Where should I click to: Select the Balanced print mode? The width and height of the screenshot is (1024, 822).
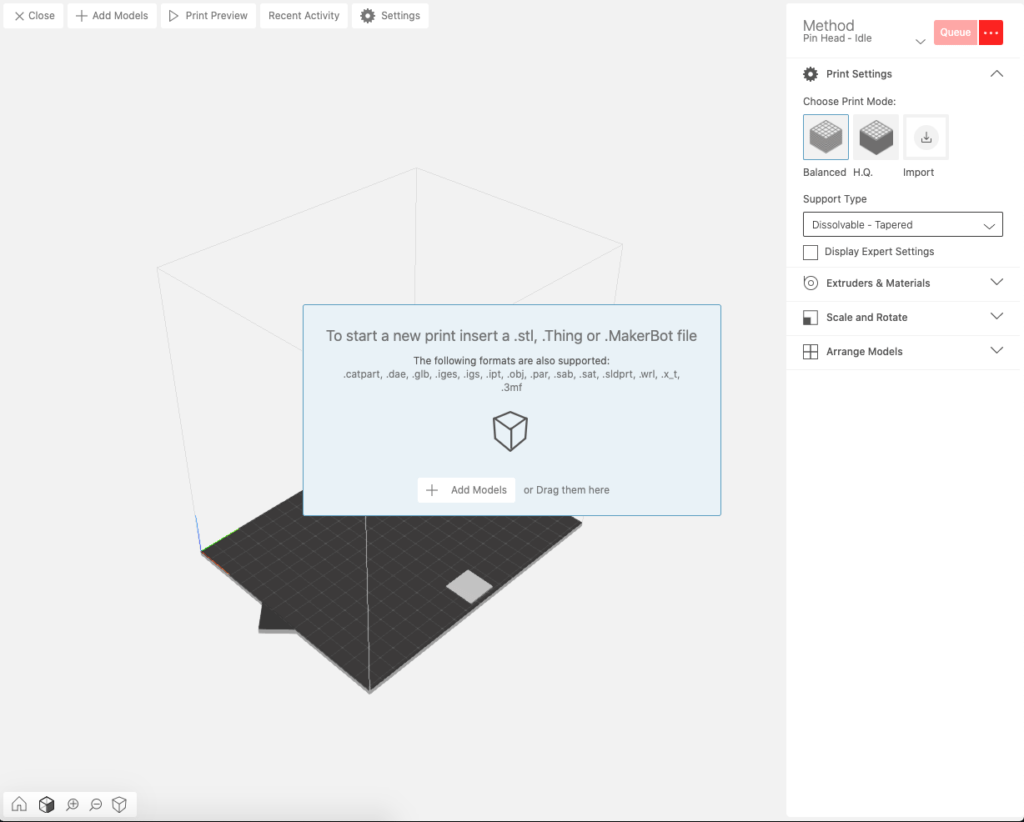click(825, 136)
